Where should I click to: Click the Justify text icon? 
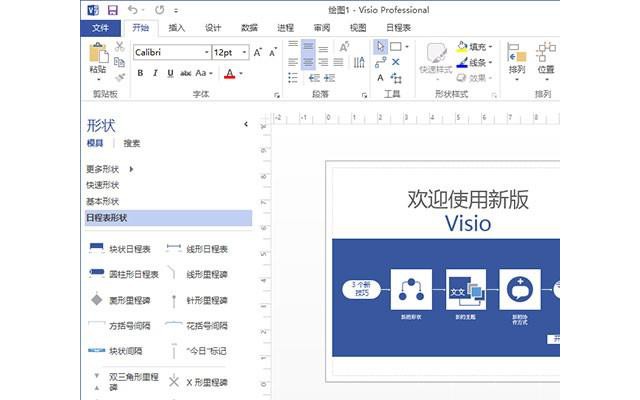click(x=338, y=62)
